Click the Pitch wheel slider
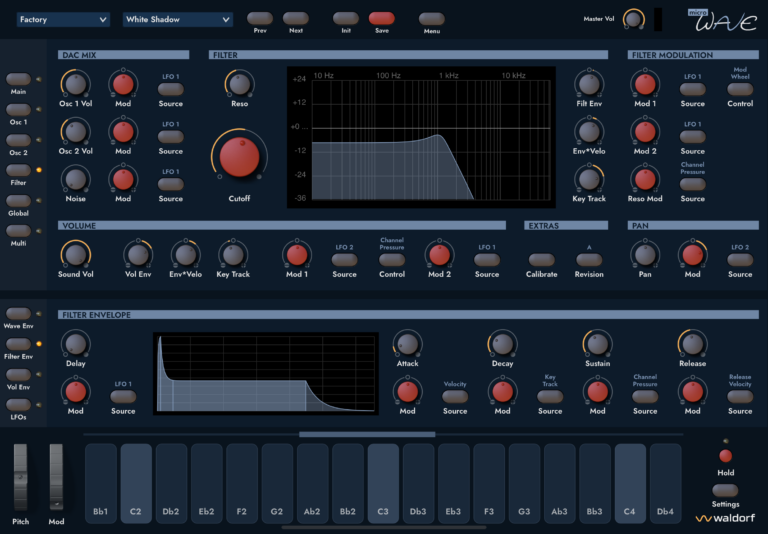The width and height of the screenshot is (768, 534). pos(21,478)
